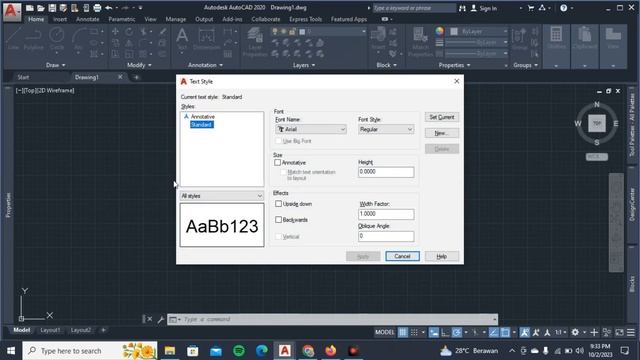Switch to the Insert ribbon tab
This screenshot has width=640, height=360.
[60, 19]
